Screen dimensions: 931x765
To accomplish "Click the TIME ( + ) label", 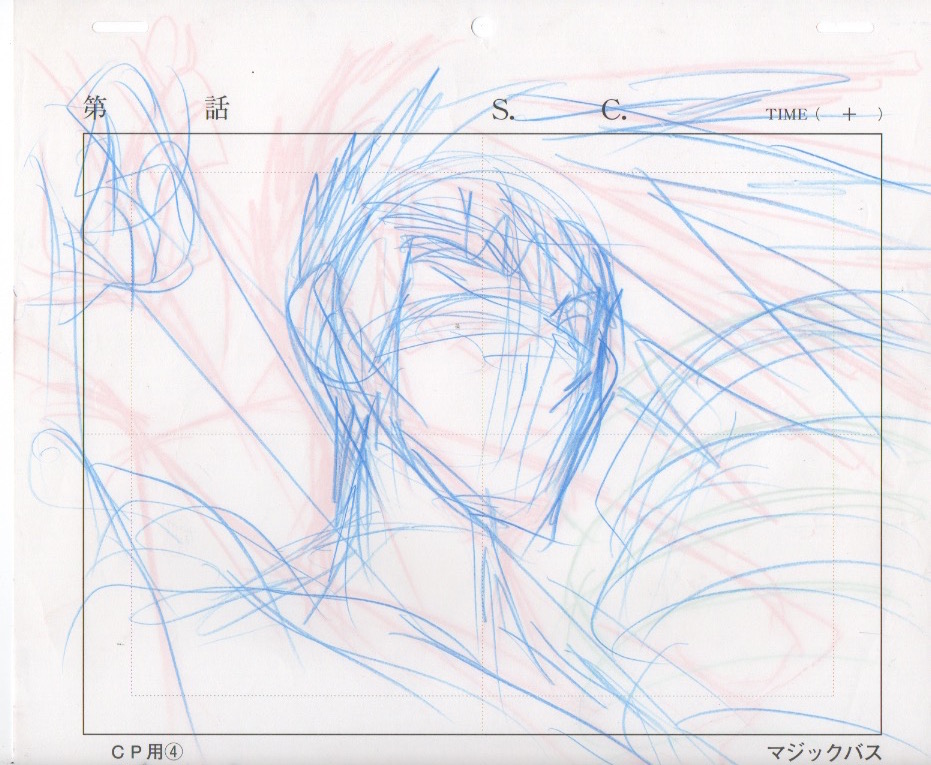I will click(824, 114).
